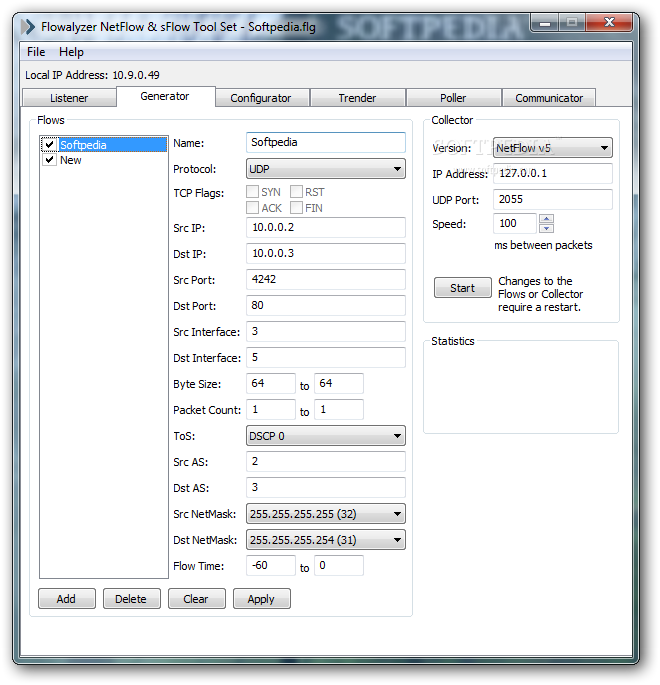Click the Src Interface field
660x685 pixels.
pos(326,331)
